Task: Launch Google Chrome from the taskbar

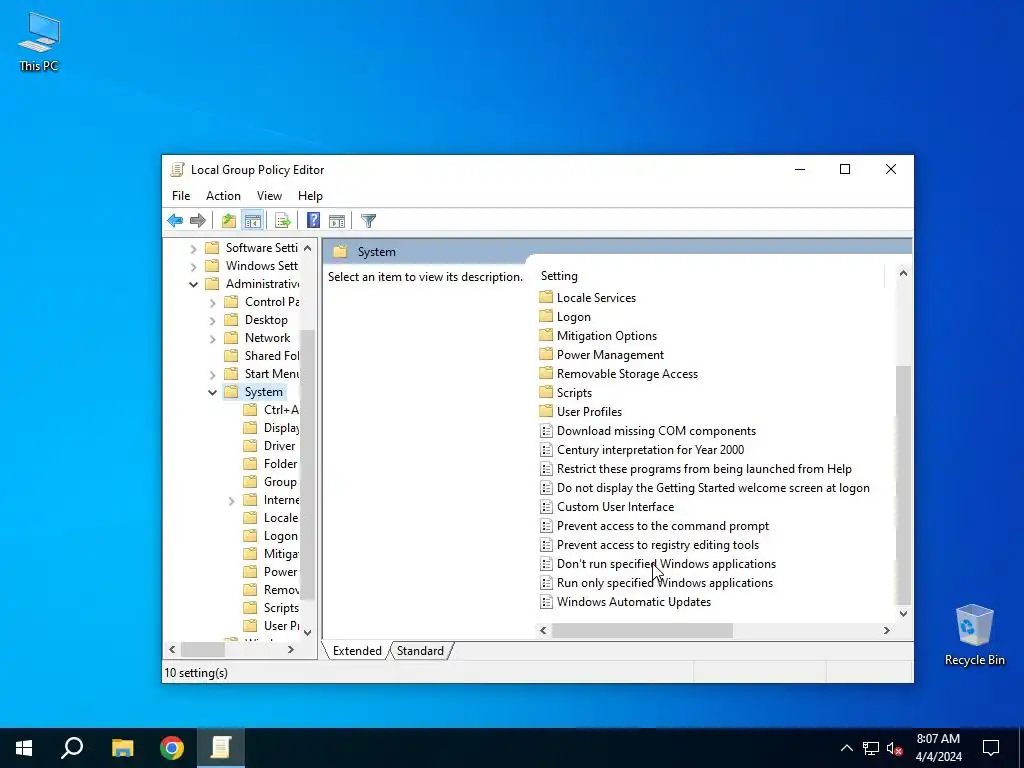Action: coord(172,748)
